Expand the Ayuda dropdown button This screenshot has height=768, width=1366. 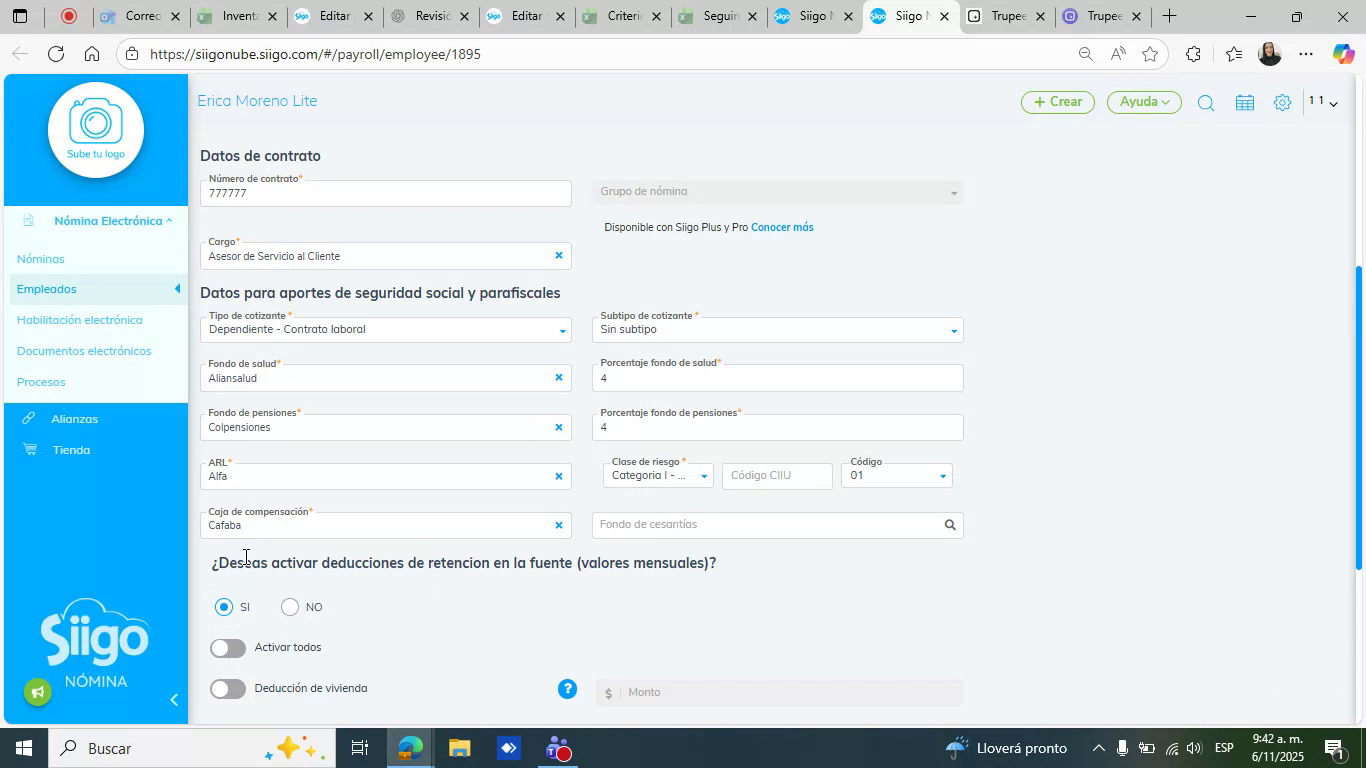point(1144,102)
